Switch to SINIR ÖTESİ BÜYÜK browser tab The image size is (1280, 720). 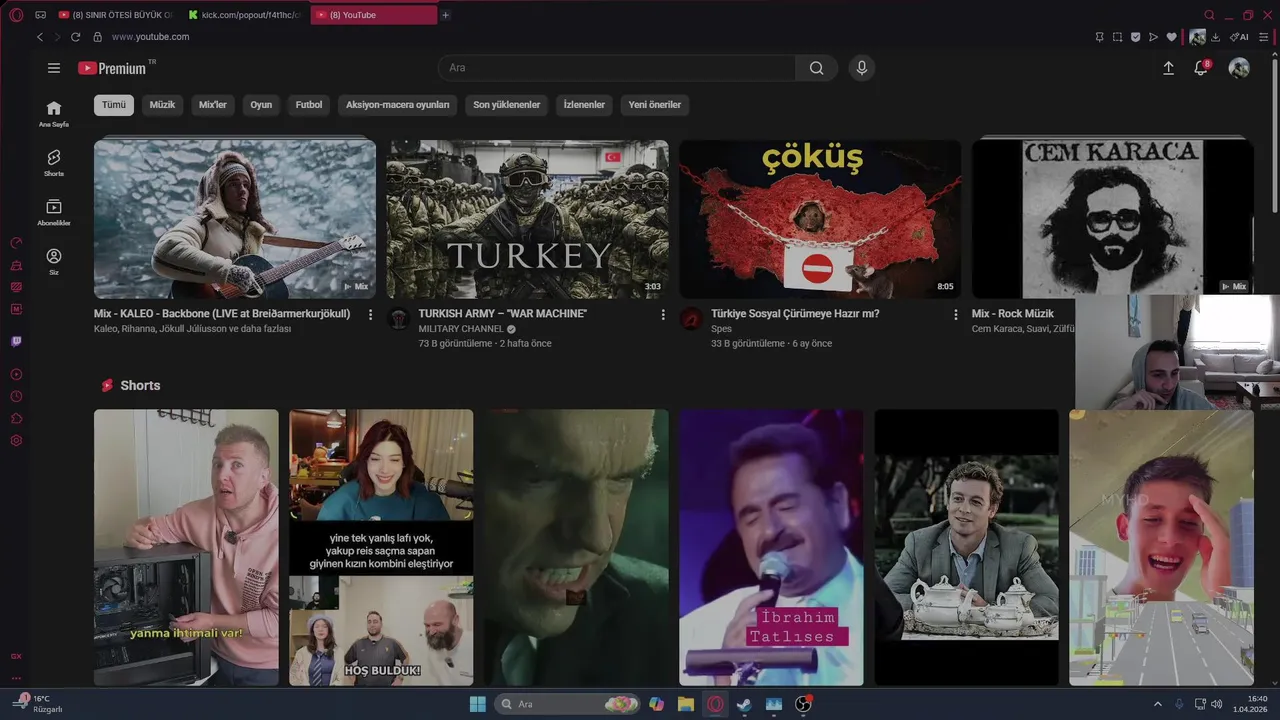tap(116, 15)
